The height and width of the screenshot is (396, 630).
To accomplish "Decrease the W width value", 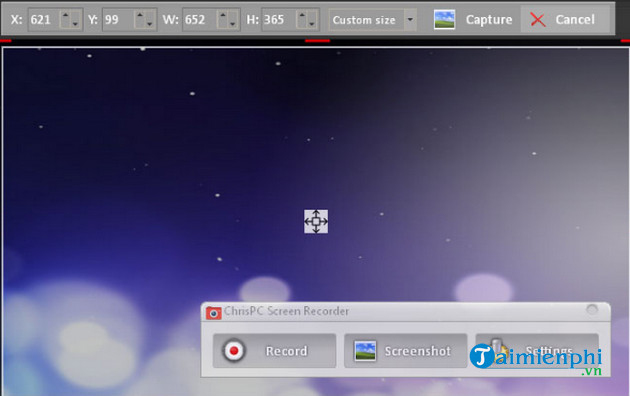I will coord(232,24).
